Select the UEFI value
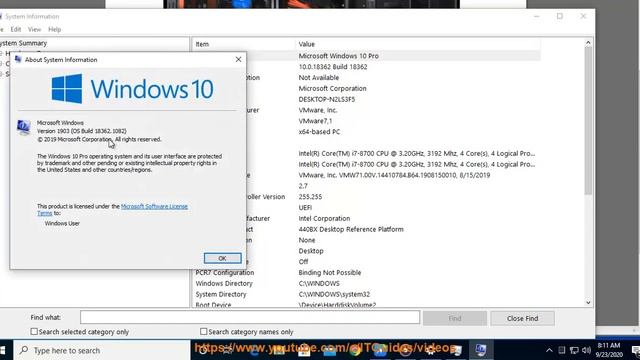Screen dimensions: 640x360 tap(305, 208)
